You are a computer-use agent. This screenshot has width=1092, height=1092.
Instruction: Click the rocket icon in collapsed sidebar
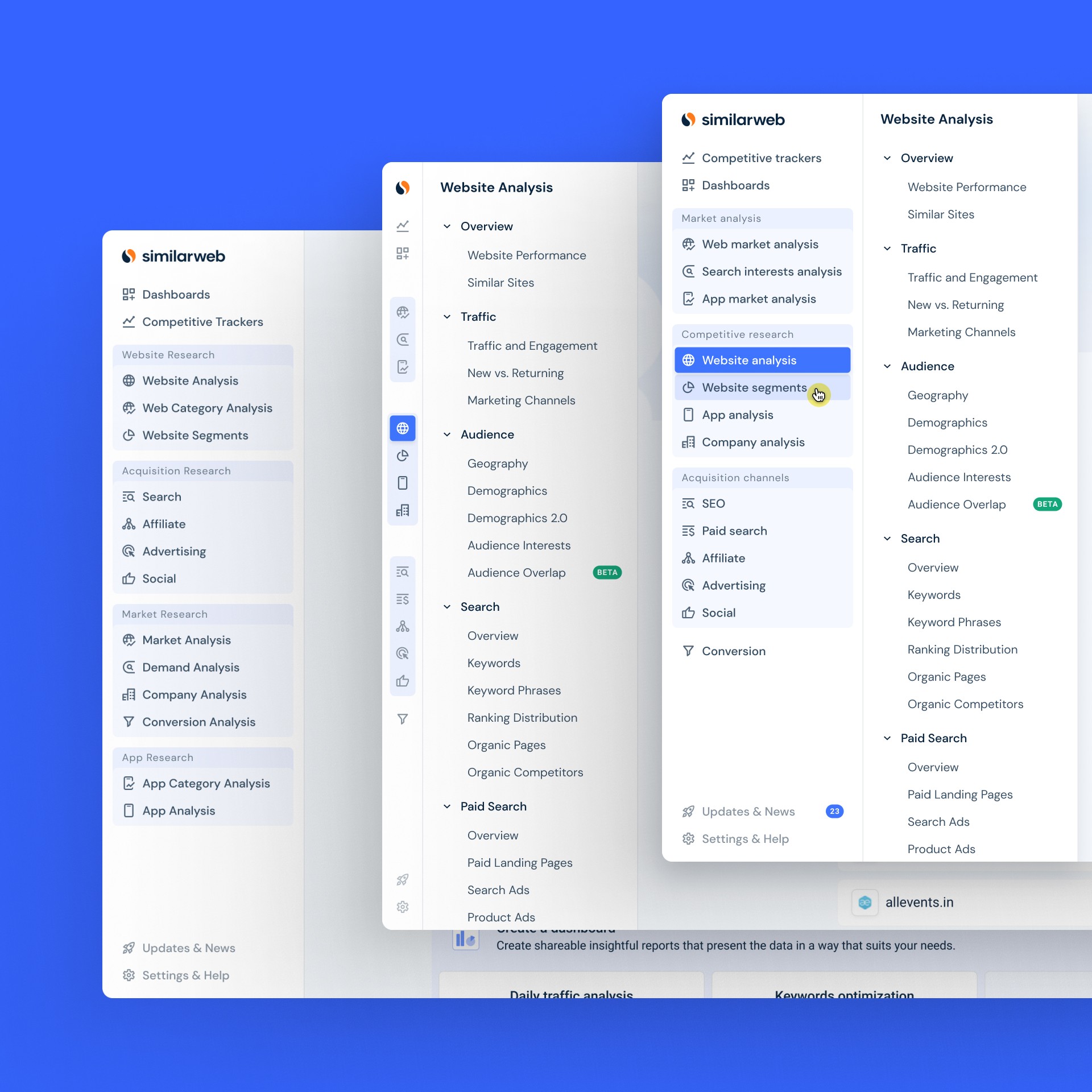point(403,880)
